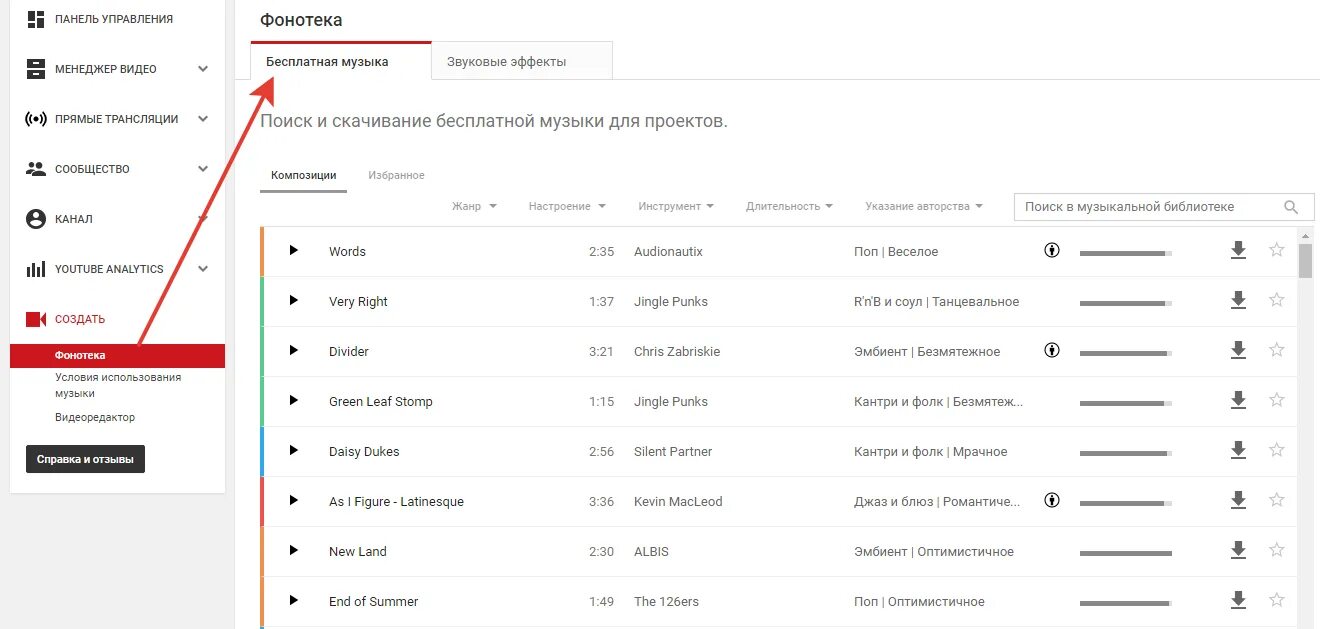Click artist name Kevin MacLeod
This screenshot has width=1320, height=629.
(x=678, y=501)
